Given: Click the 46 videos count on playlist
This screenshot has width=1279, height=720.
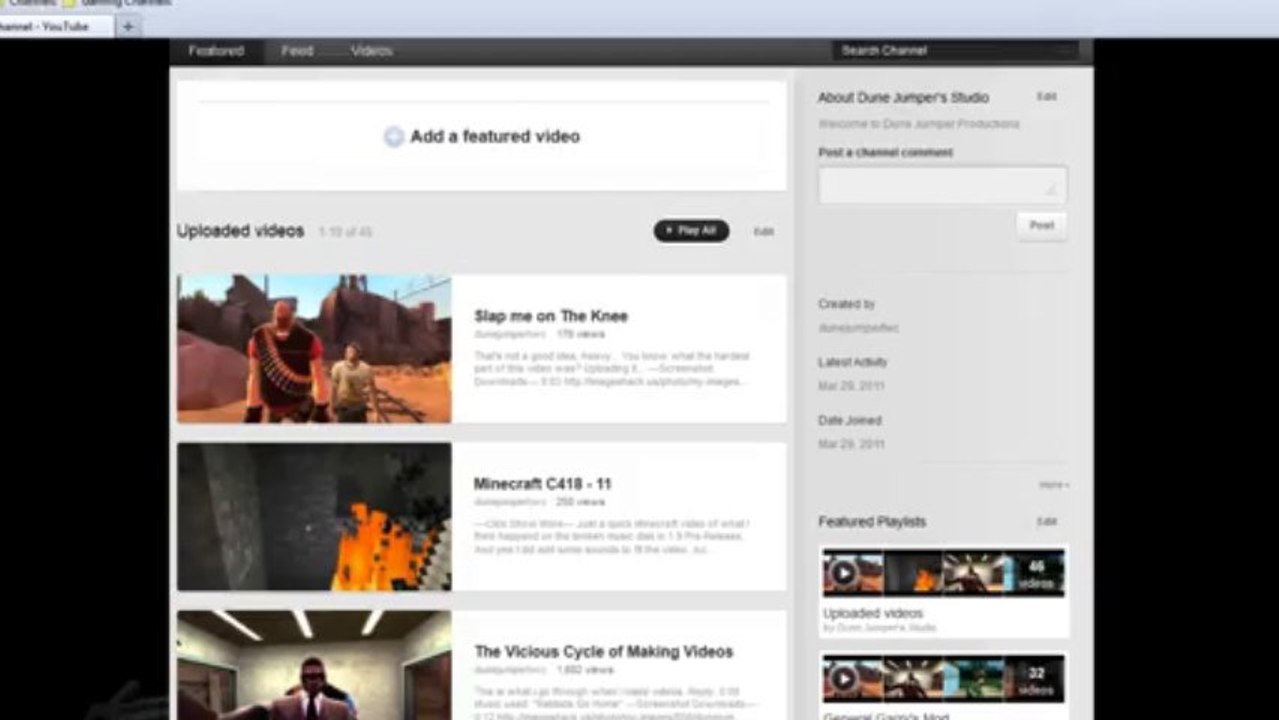Looking at the screenshot, I should click(1036, 573).
